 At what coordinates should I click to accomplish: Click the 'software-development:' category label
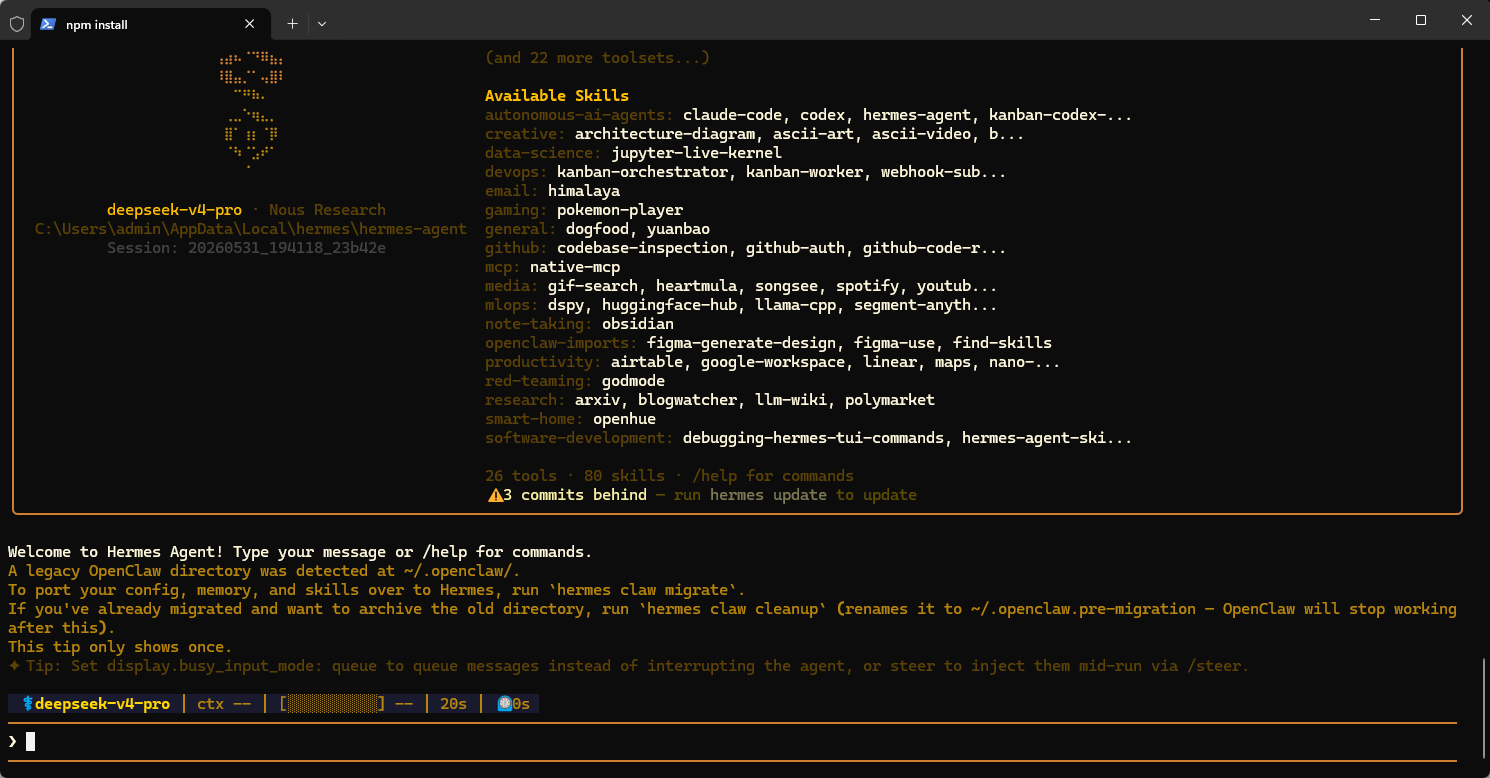coord(579,438)
